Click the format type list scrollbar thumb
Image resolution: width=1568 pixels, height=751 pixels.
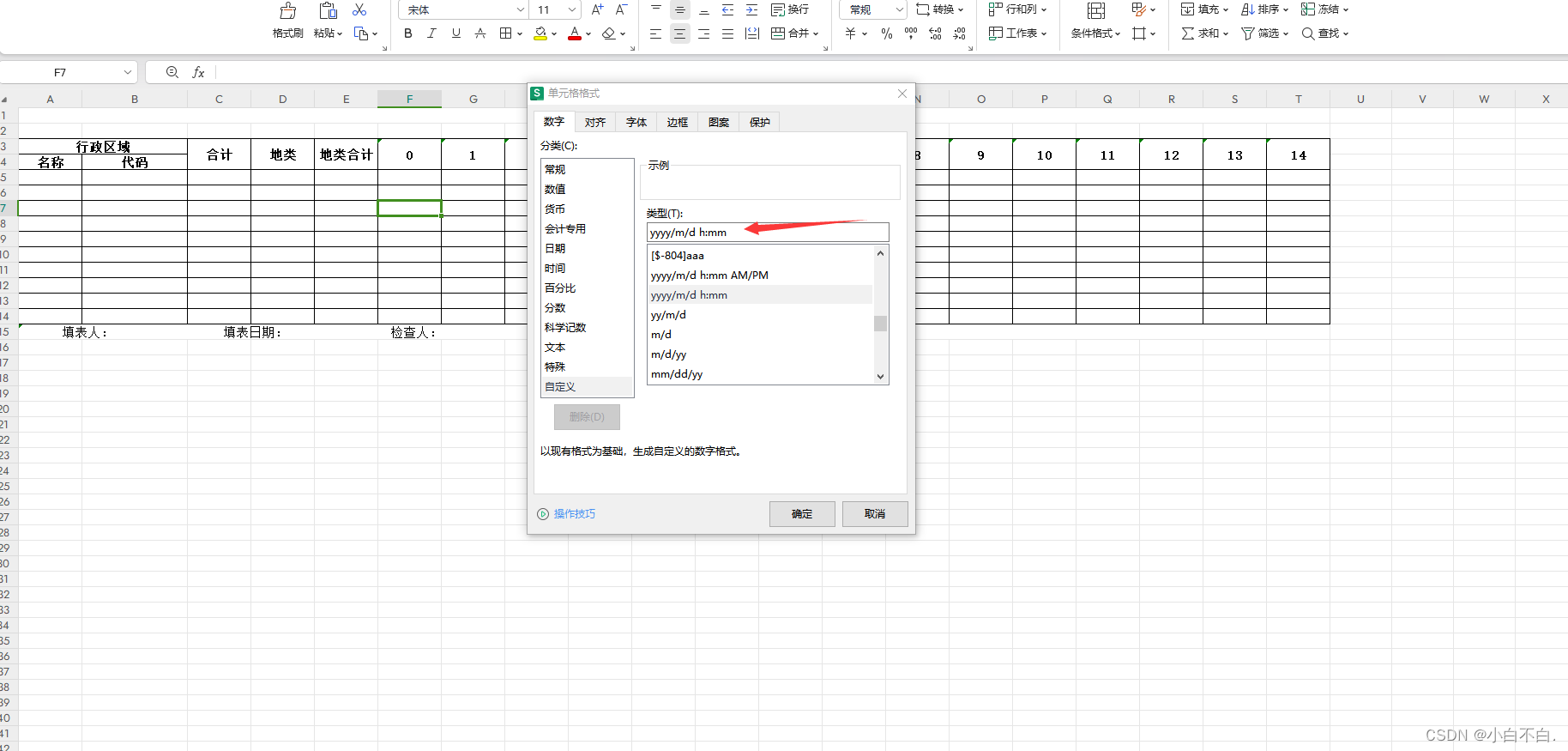(x=880, y=324)
